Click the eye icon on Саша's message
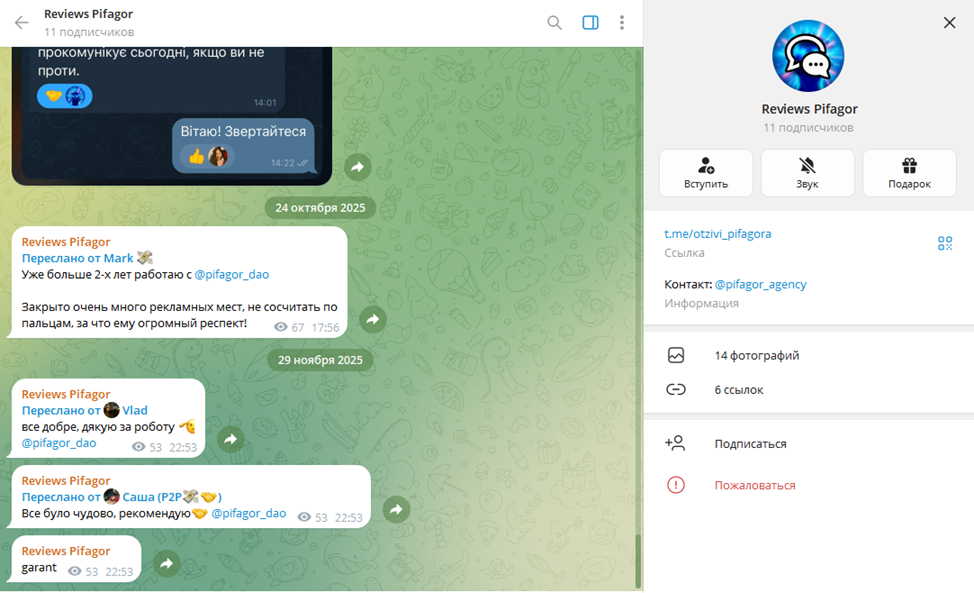974x593 pixels. pyautogui.click(x=304, y=517)
